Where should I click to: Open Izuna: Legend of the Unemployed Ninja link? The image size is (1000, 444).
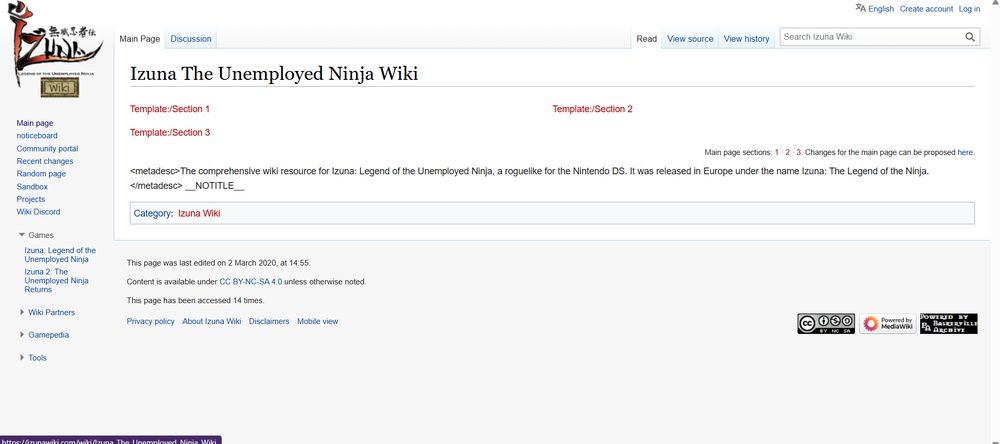click(x=60, y=255)
